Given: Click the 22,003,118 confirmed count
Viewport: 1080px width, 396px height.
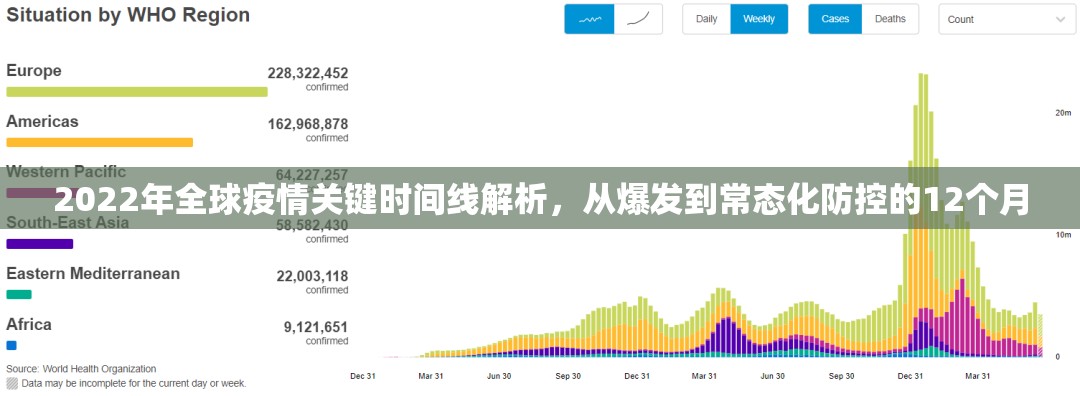Looking at the screenshot, I should point(312,276).
